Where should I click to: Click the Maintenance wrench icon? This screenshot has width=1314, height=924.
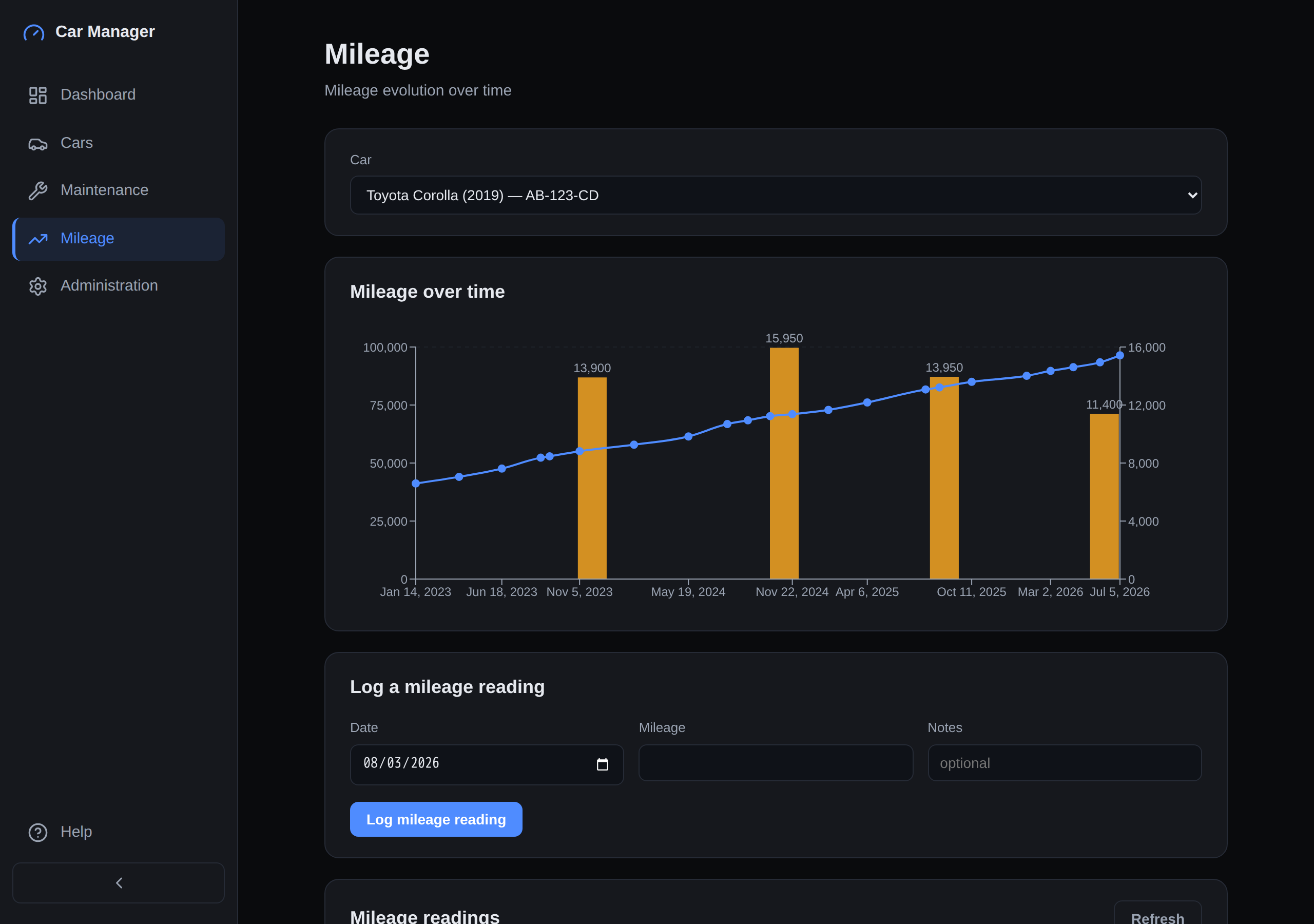(x=38, y=190)
